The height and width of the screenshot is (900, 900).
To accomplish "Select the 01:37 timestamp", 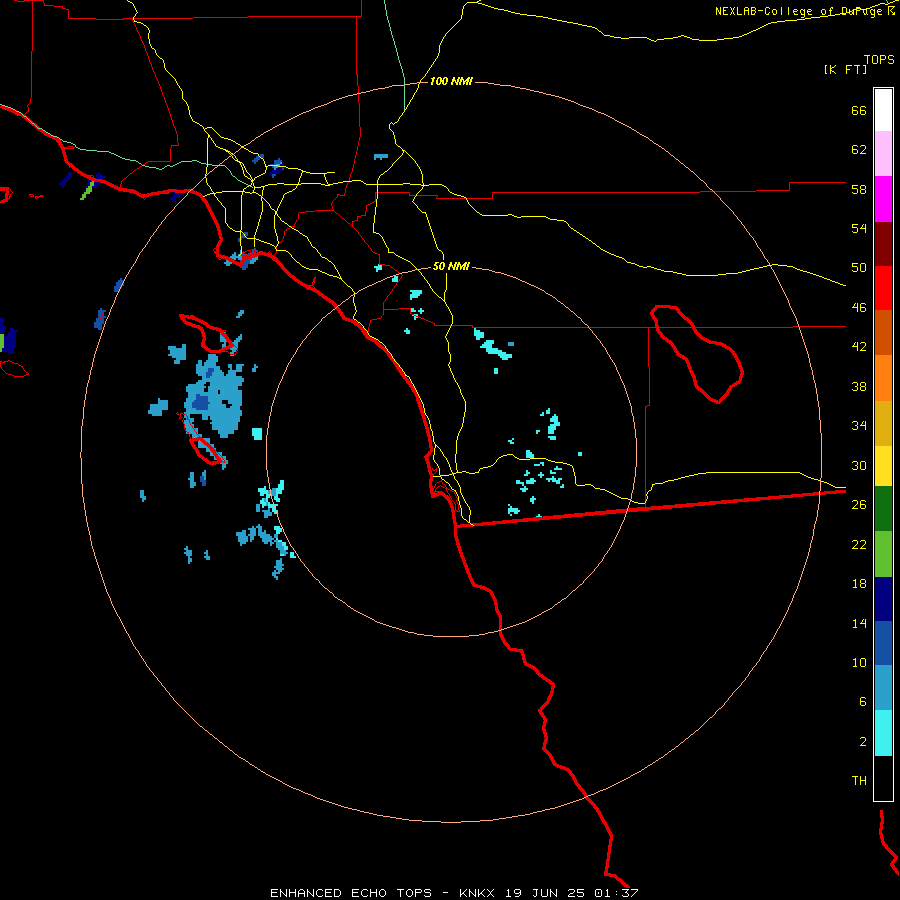I will coord(616,893).
